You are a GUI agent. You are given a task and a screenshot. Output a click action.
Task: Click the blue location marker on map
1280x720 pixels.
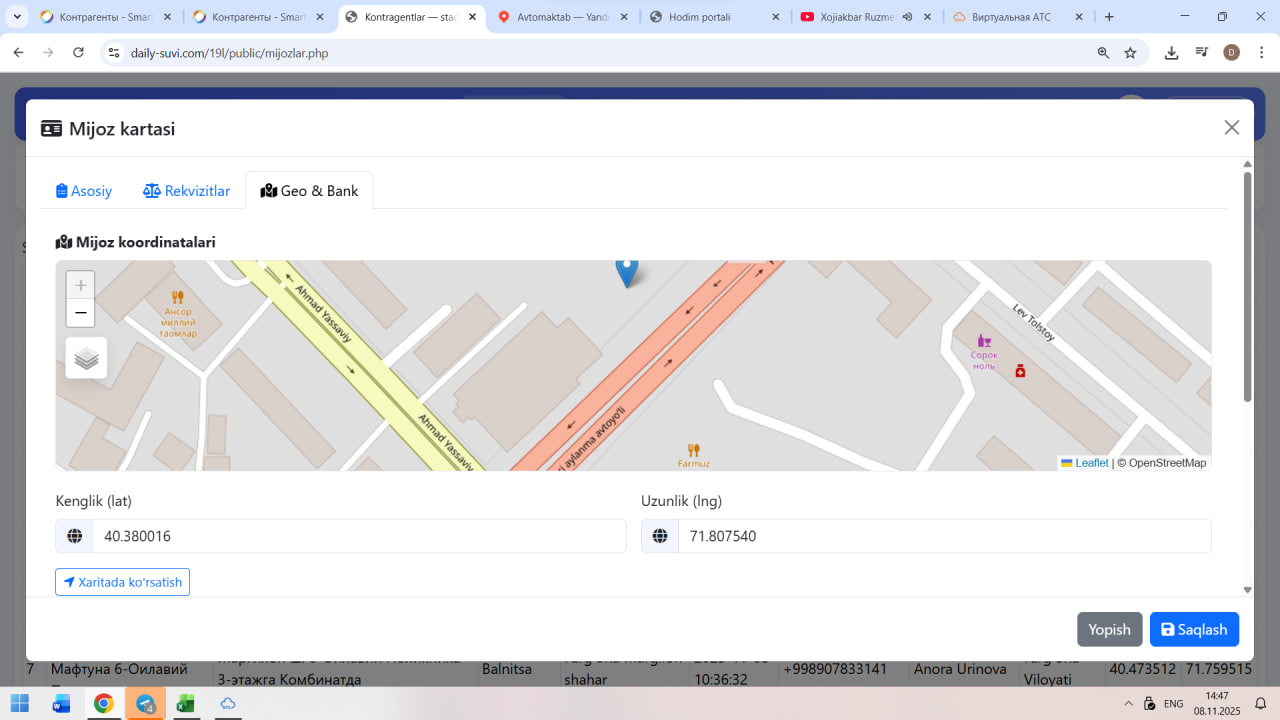(x=626, y=270)
